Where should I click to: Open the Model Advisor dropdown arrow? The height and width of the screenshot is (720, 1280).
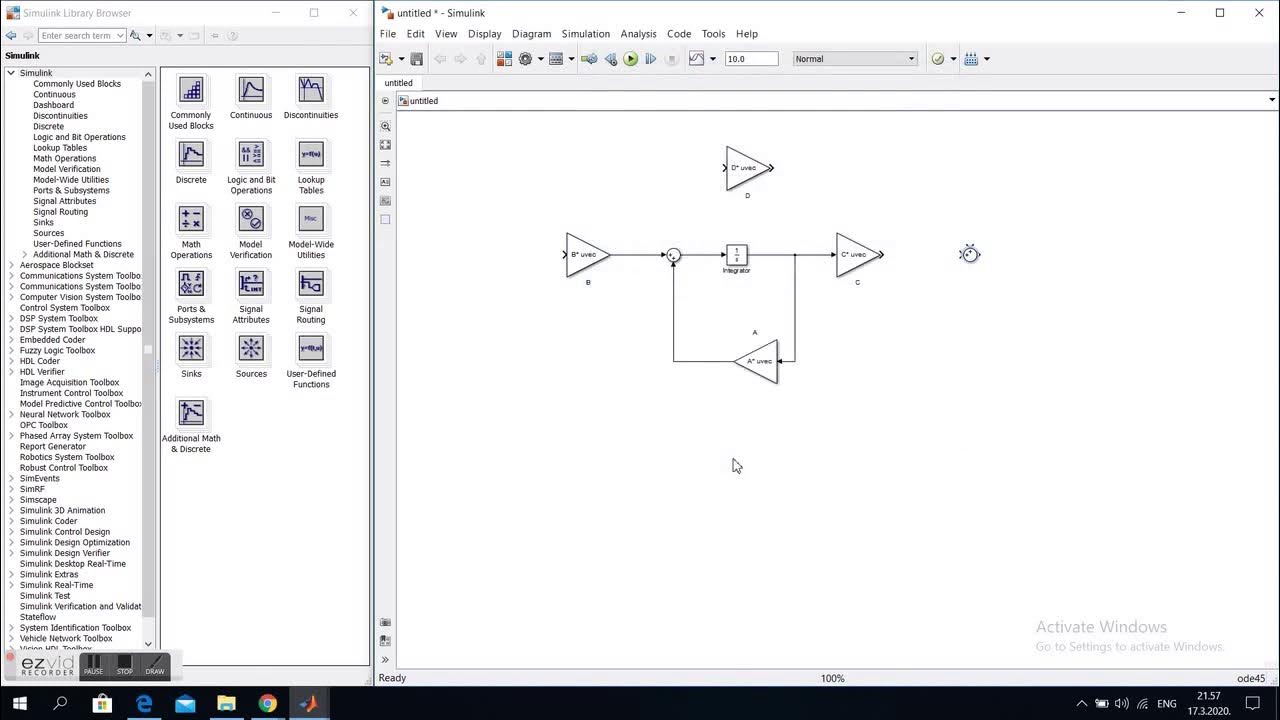tap(953, 59)
